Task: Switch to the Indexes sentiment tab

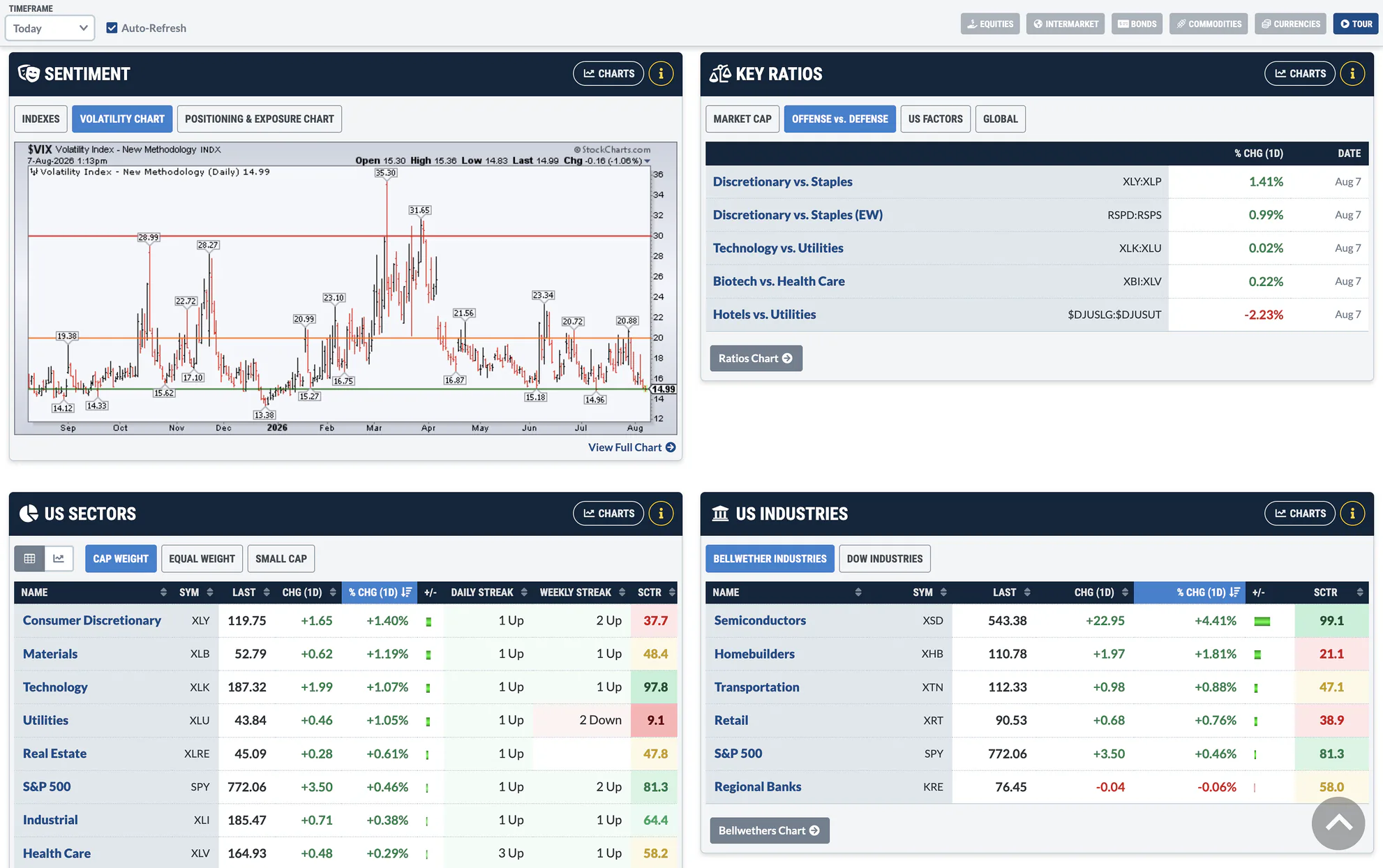Action: coord(40,119)
